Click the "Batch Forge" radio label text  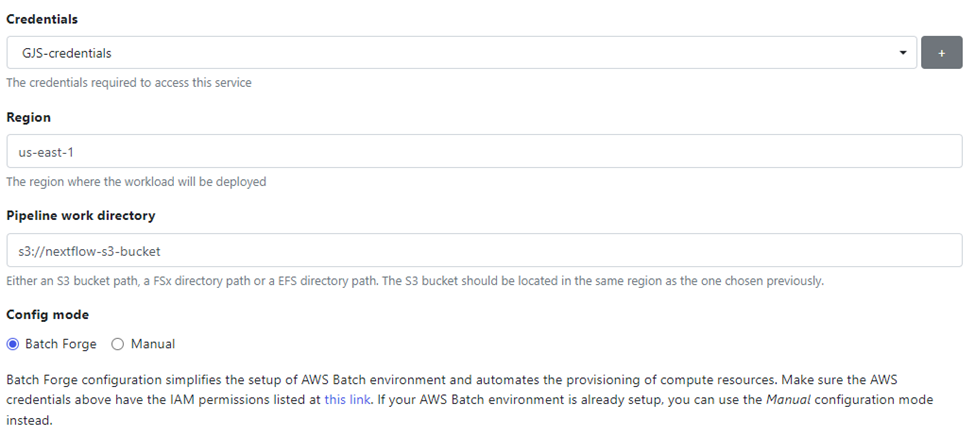click(x=61, y=344)
